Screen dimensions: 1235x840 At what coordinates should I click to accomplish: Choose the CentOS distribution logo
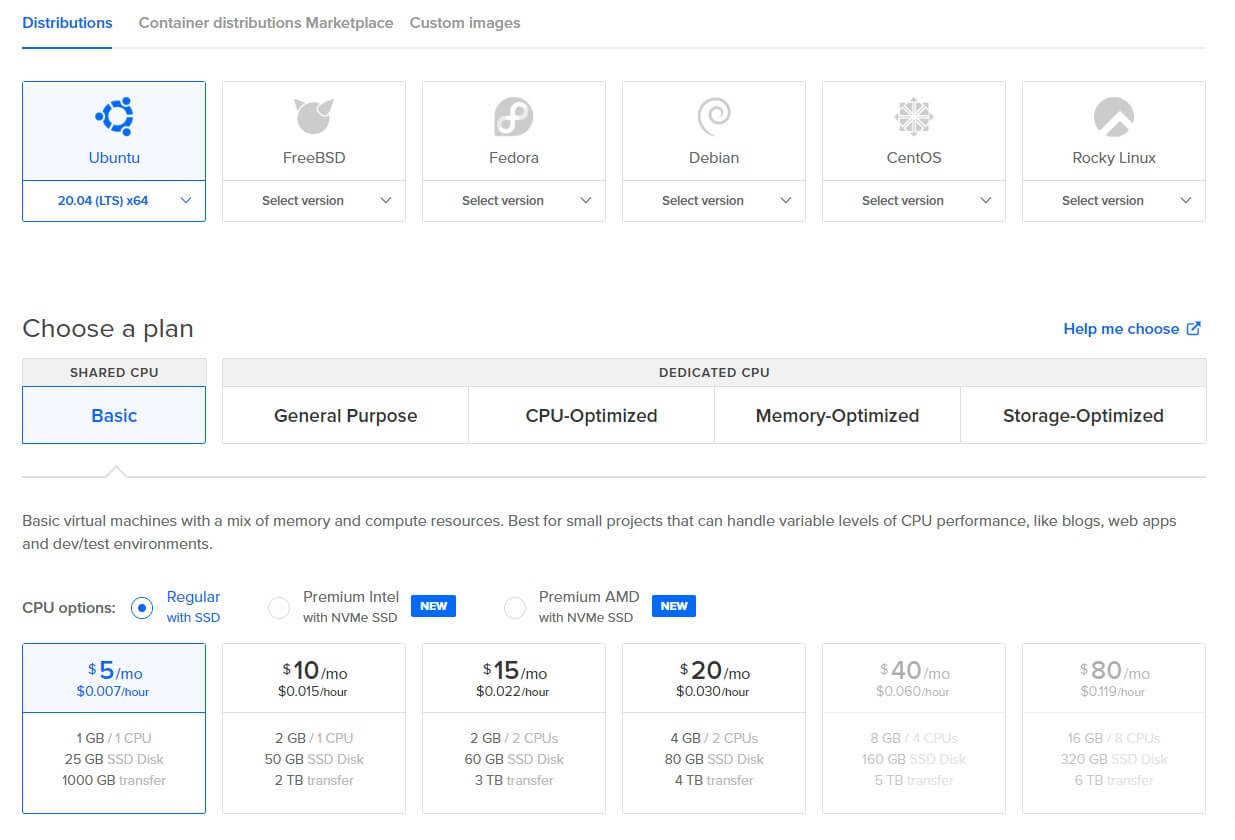914,117
